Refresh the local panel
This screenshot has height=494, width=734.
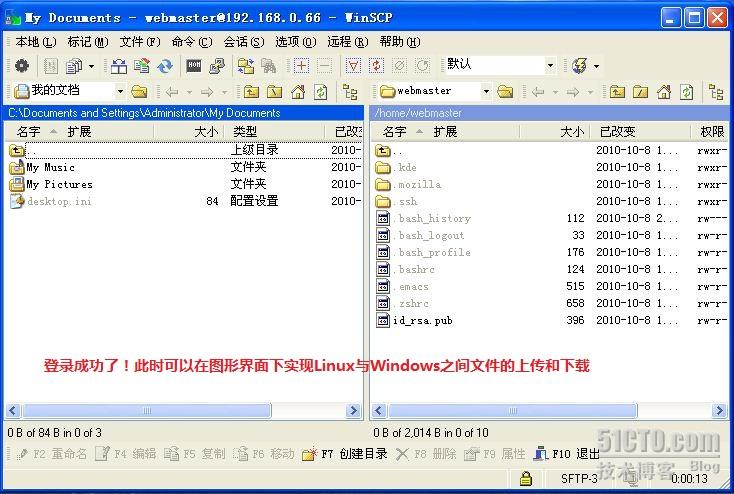tap(321, 92)
